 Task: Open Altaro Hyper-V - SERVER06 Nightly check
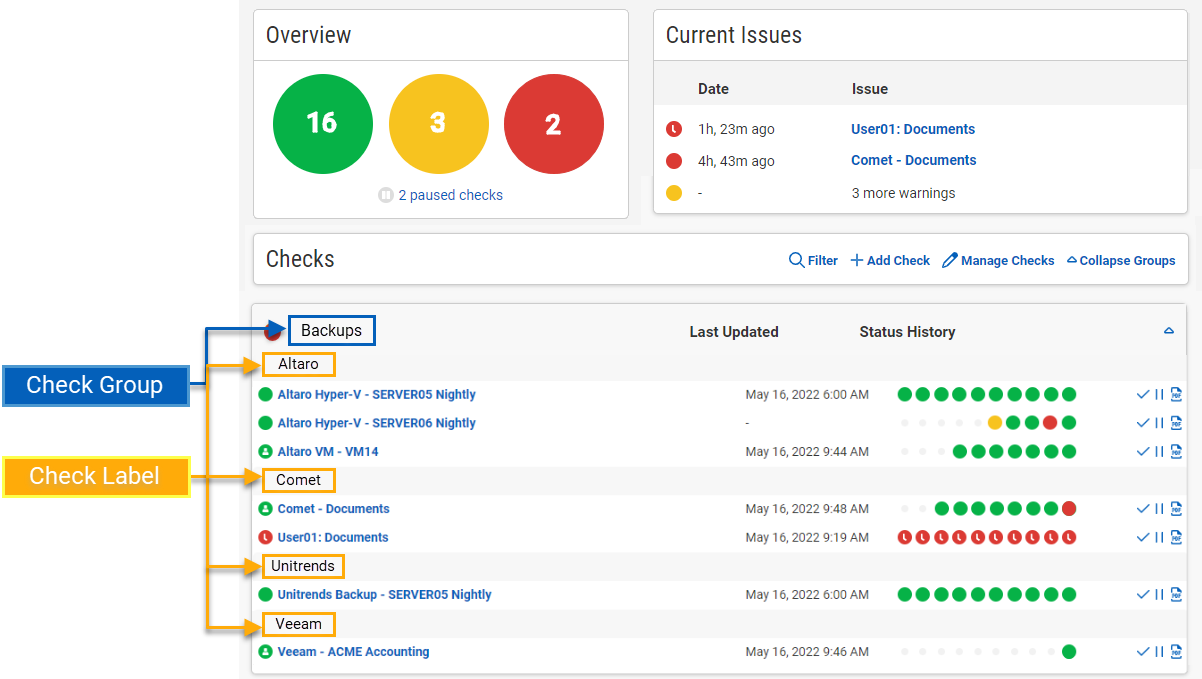(x=377, y=423)
